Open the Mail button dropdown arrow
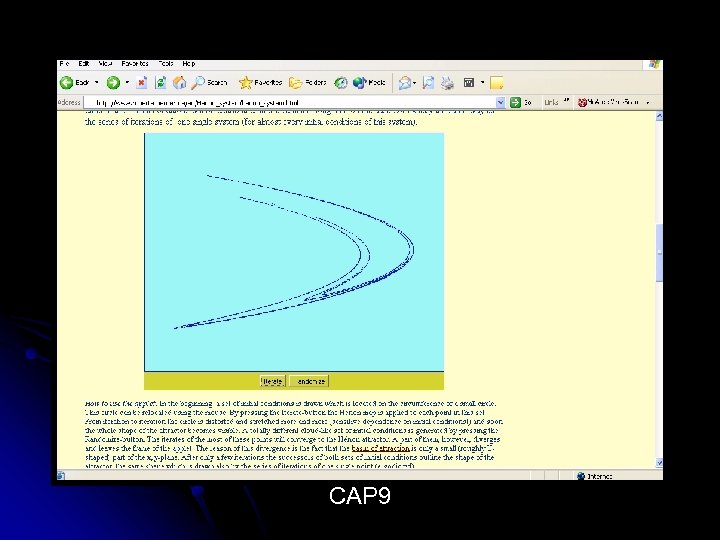The height and width of the screenshot is (540, 720). [414, 83]
